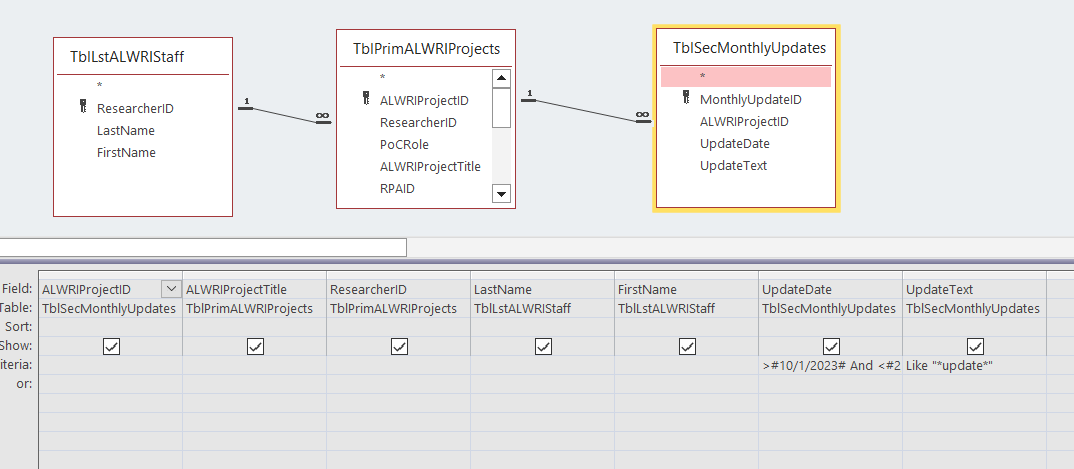Select PoCRole field in TblPrimALWRIProjects

(404, 144)
